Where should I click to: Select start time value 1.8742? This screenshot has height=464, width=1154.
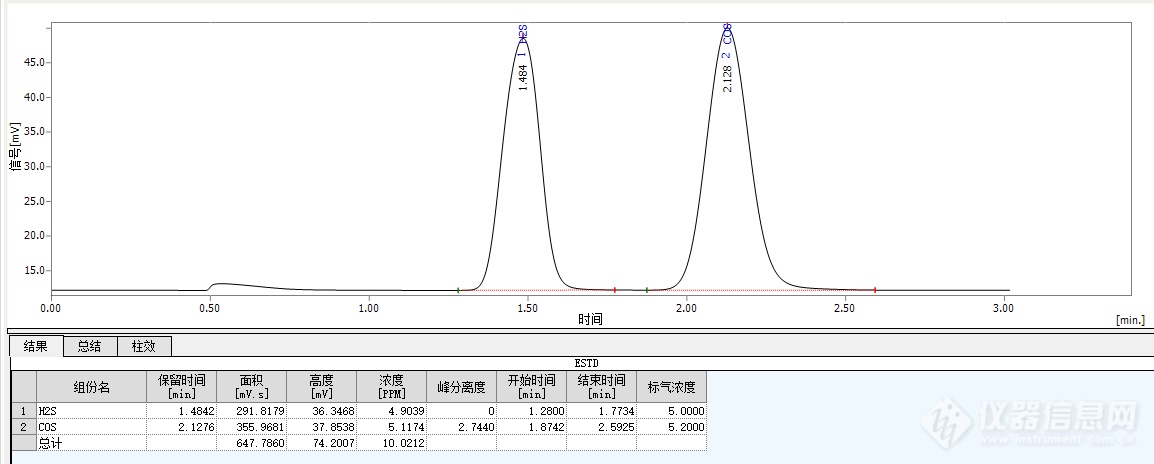[531, 426]
